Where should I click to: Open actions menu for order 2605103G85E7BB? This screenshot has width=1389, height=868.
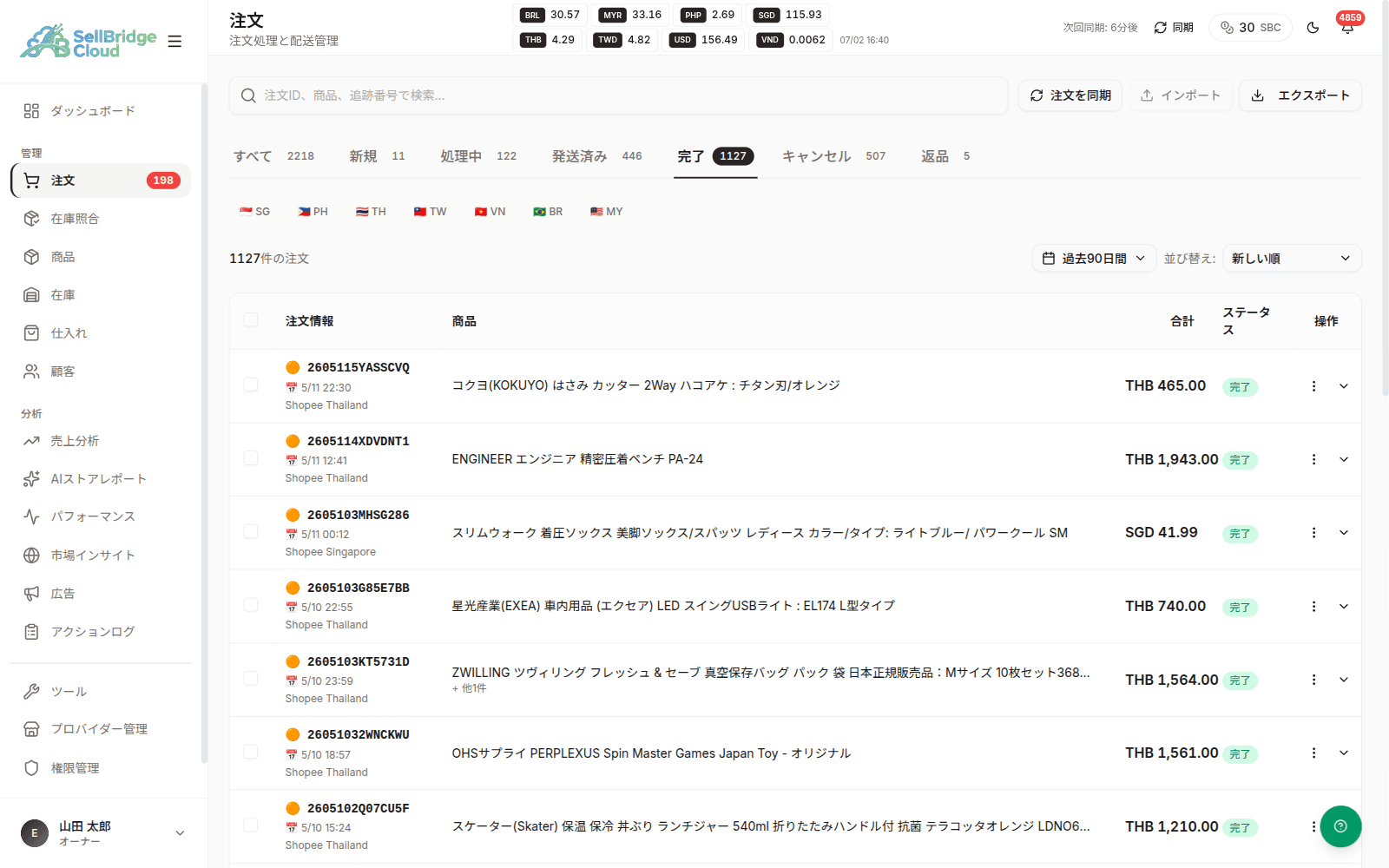pos(1313,606)
